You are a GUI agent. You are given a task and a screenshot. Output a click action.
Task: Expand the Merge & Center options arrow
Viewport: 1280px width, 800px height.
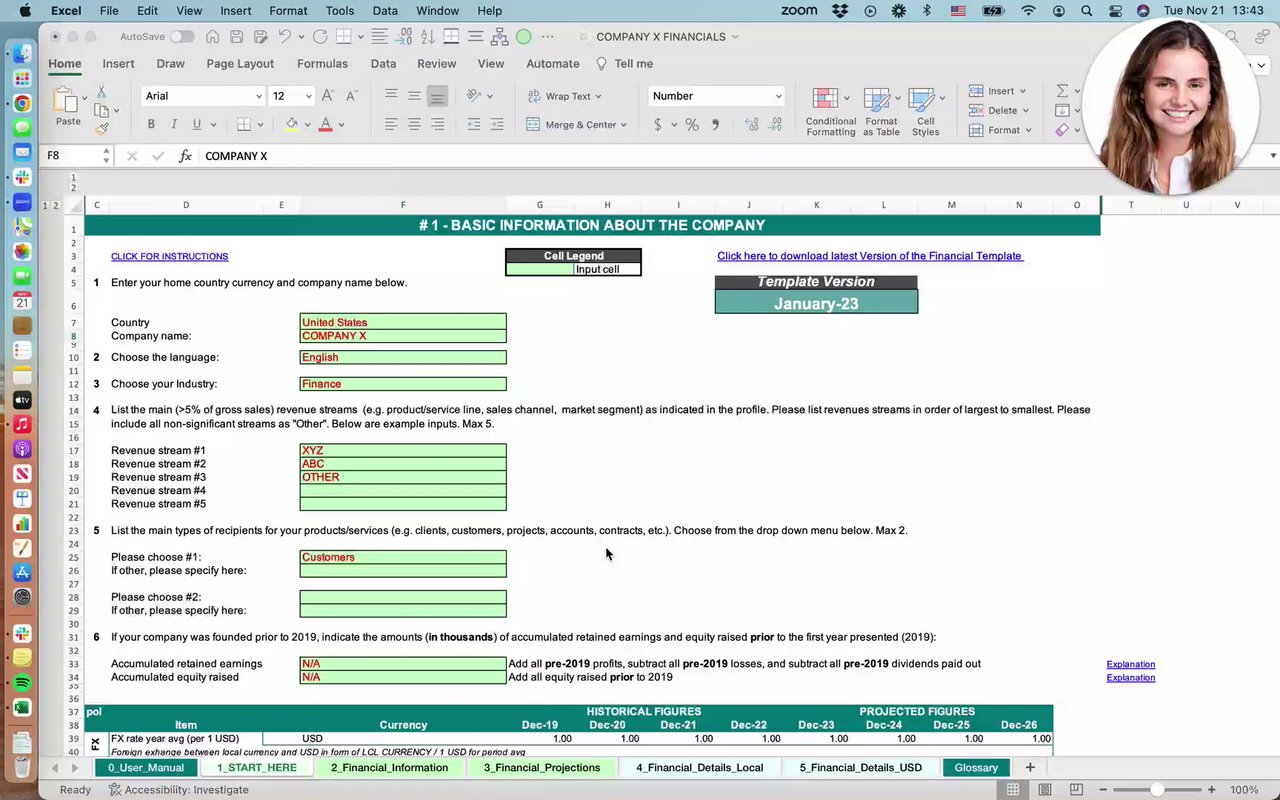[623, 125]
